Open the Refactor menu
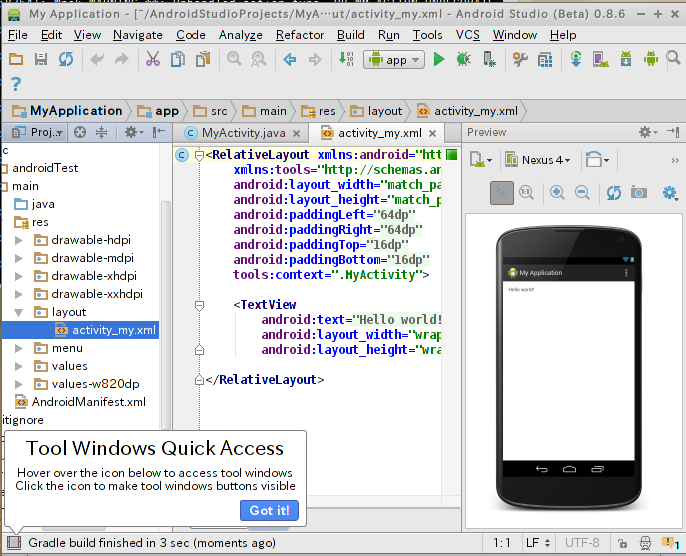The width and height of the screenshot is (686, 556). 300,34
